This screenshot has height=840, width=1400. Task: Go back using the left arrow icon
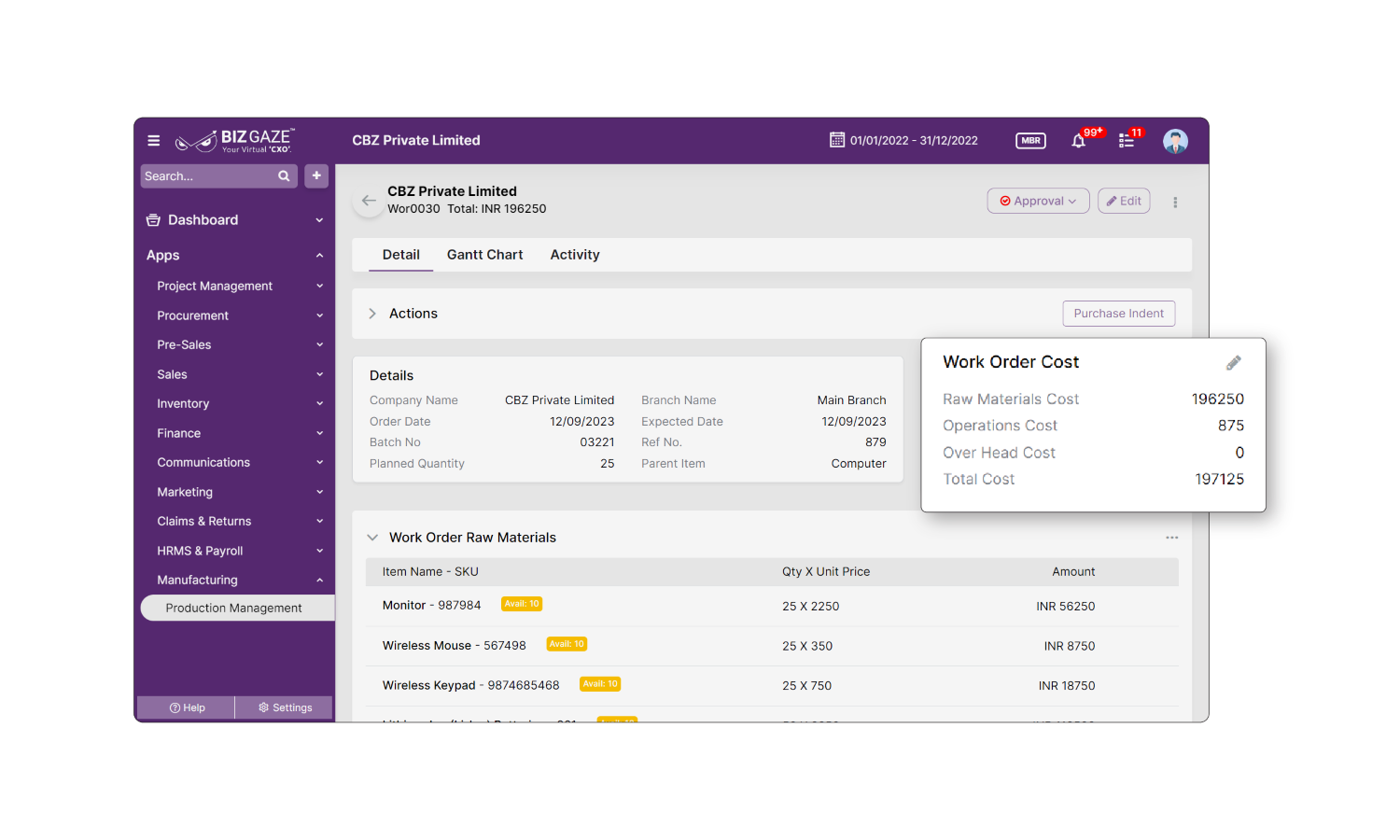coord(369,201)
